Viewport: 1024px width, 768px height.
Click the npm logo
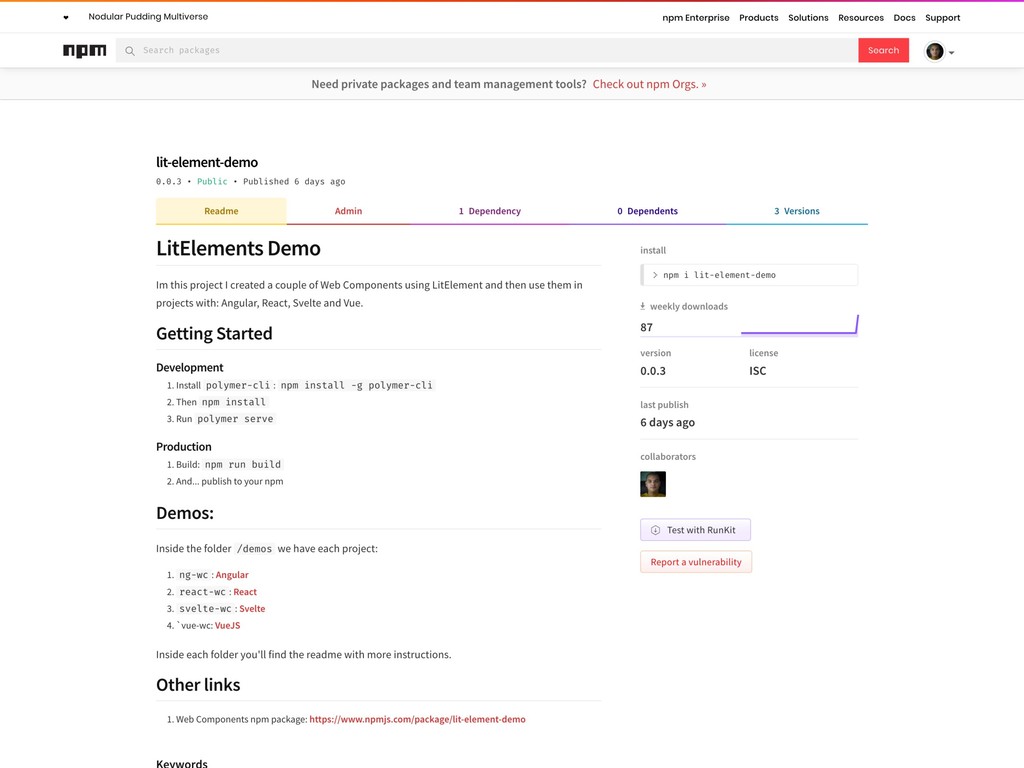click(85, 51)
